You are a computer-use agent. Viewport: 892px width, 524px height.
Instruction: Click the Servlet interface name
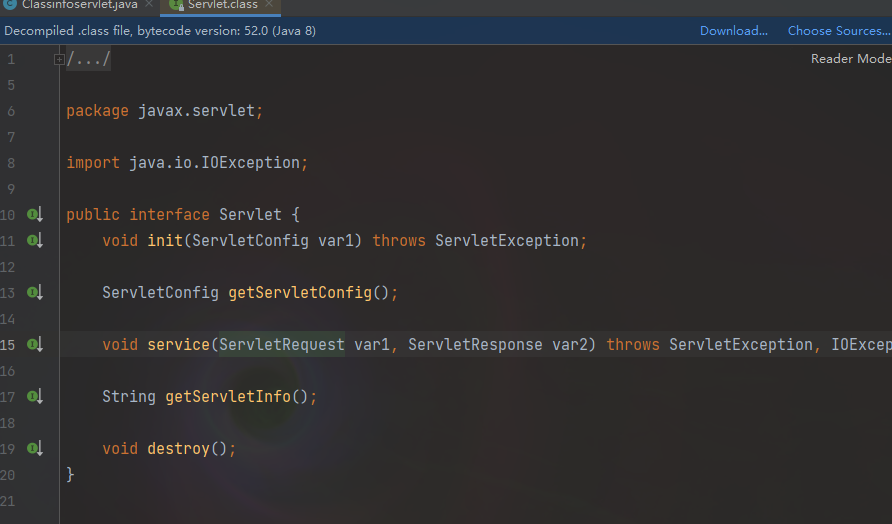[250, 214]
